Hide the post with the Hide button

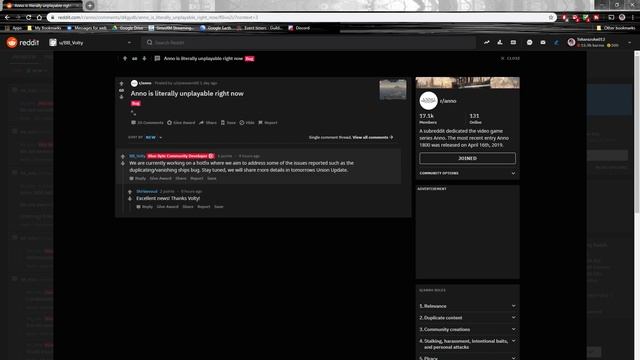coord(247,123)
